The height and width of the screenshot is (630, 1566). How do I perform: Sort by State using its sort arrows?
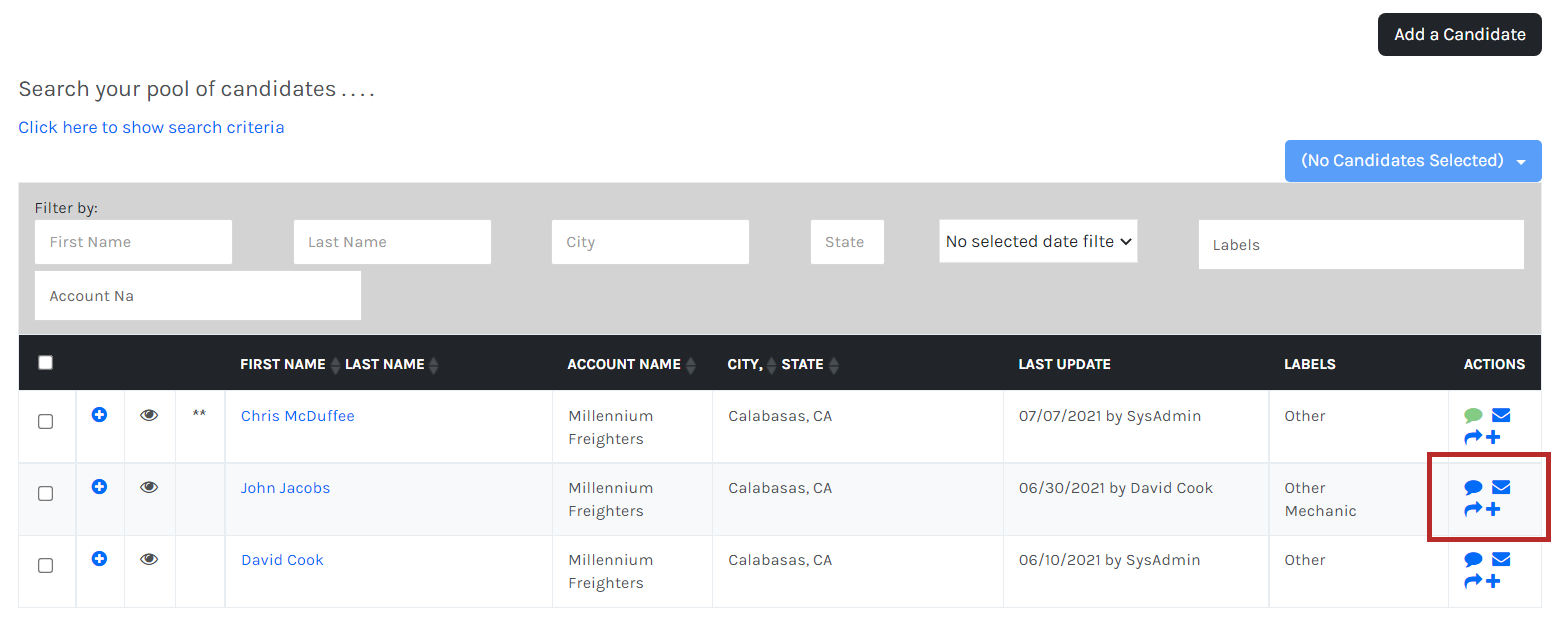pyautogui.click(x=833, y=365)
